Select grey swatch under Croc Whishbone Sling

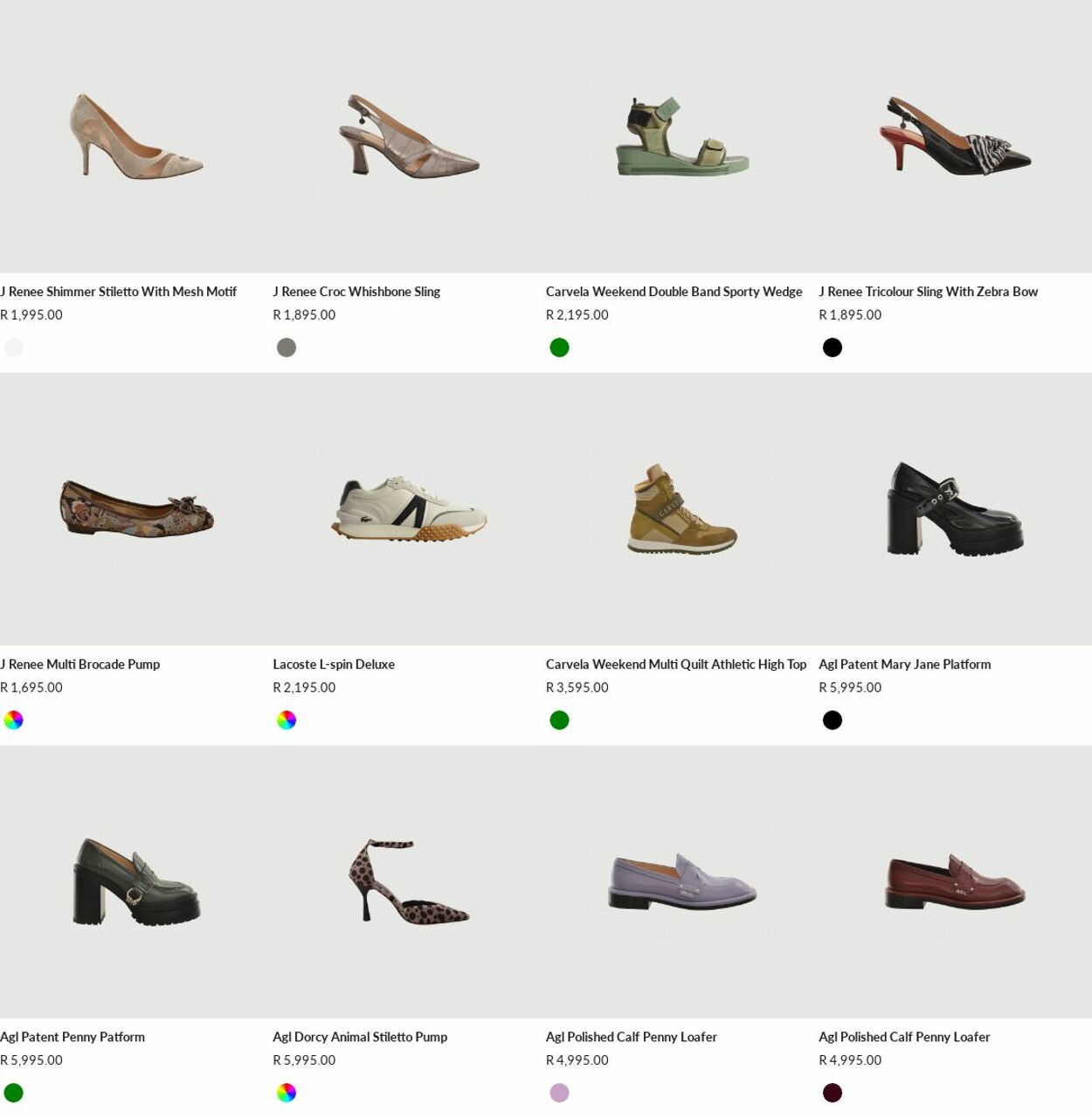[287, 348]
